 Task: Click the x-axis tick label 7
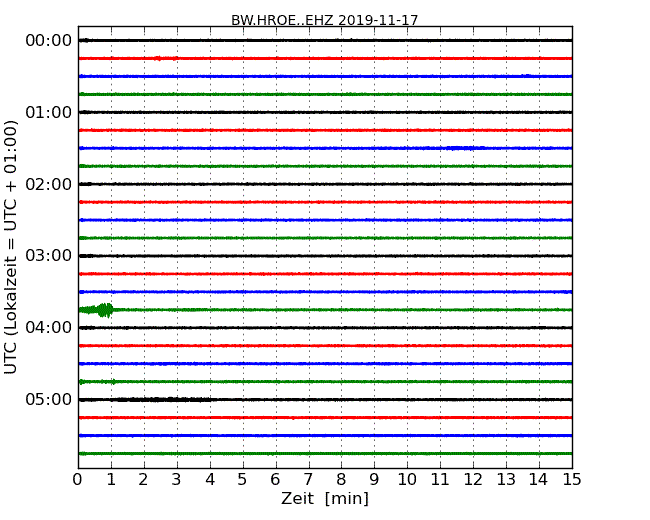pyautogui.click(x=308, y=480)
